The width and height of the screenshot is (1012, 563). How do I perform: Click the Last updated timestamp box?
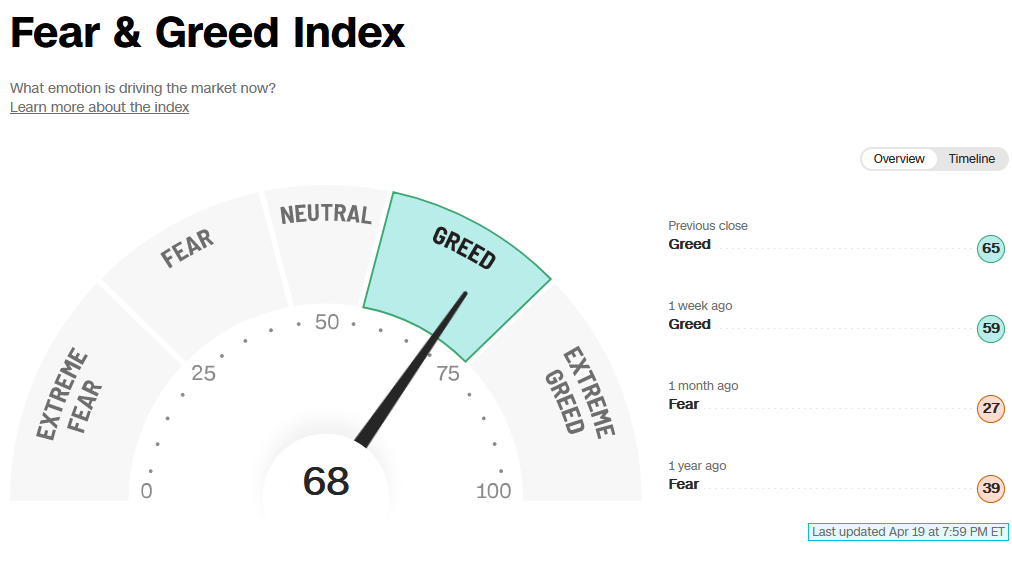[x=908, y=532]
